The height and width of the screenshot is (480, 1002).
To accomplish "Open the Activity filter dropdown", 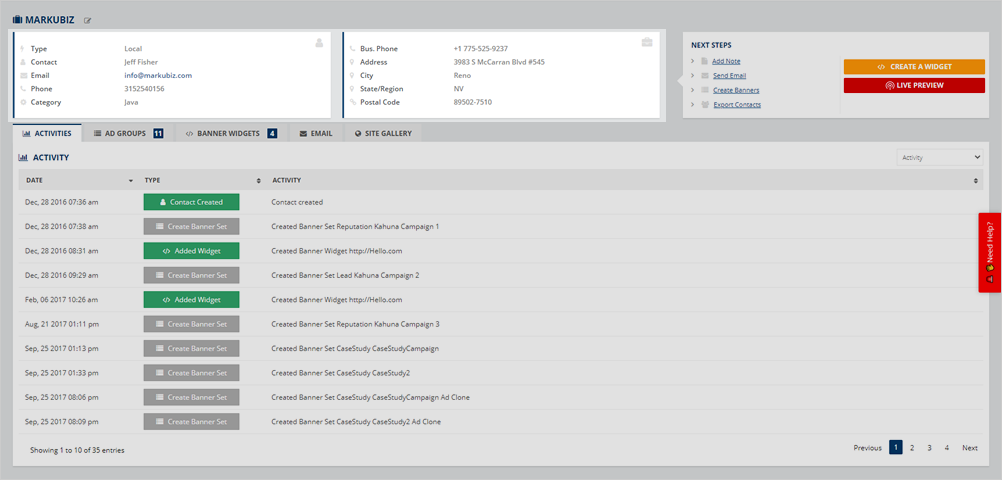I will (x=939, y=157).
